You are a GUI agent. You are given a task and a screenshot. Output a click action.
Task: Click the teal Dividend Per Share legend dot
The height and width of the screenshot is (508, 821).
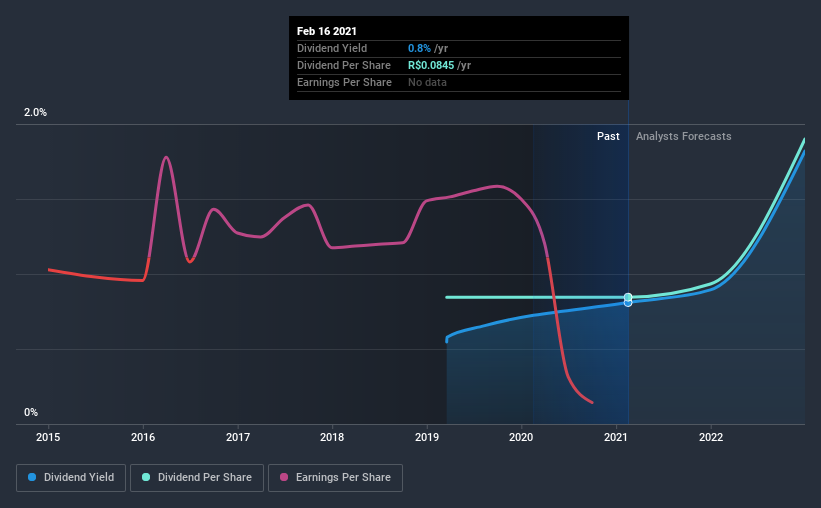pos(146,477)
